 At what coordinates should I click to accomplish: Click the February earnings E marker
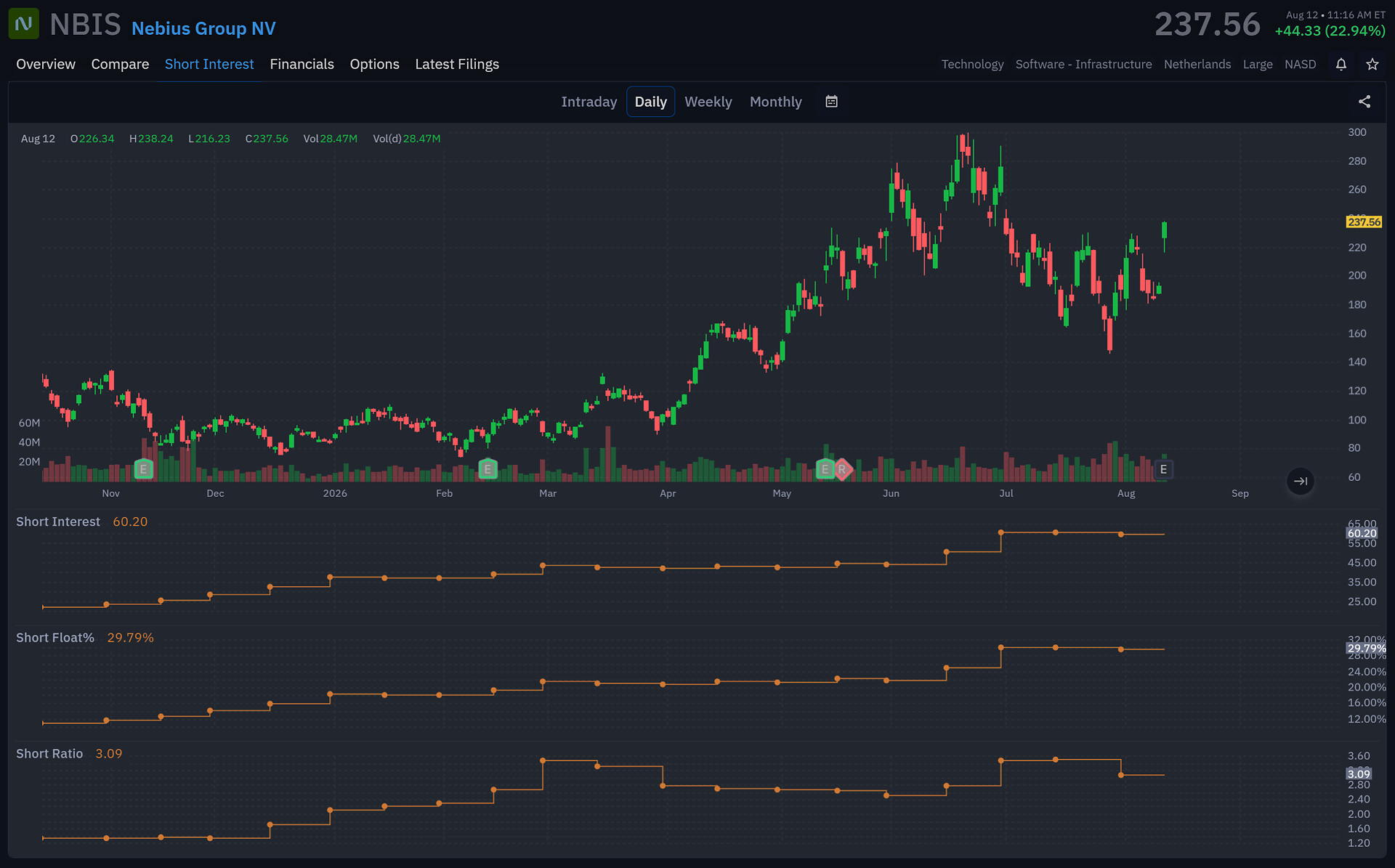[488, 469]
